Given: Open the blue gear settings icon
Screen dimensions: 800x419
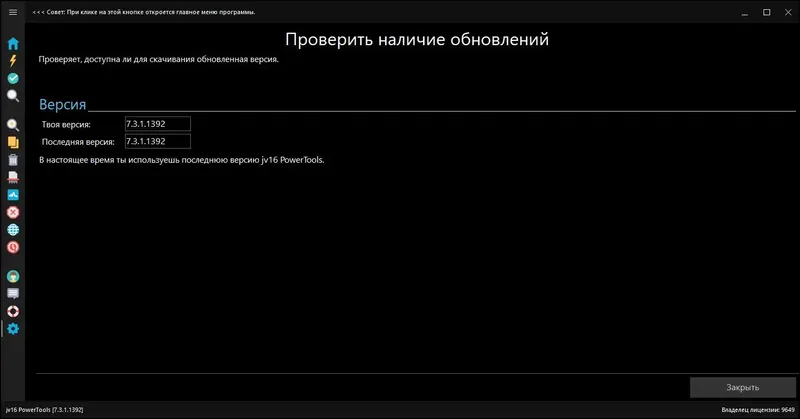Looking at the screenshot, I should coord(13,329).
